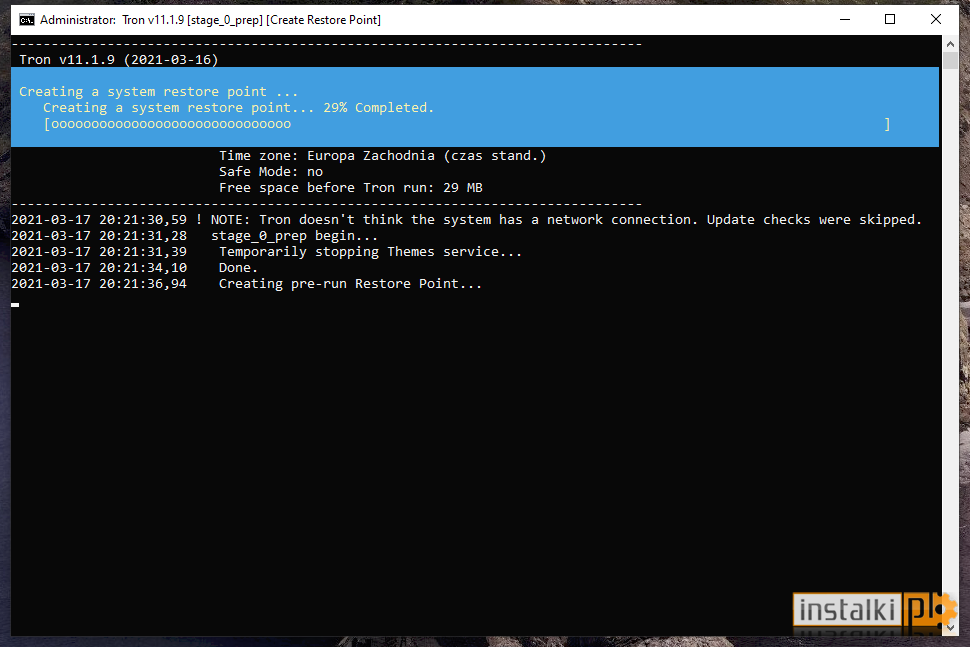Click the "29% Completed" status text
The height and width of the screenshot is (647, 970).
[378, 108]
